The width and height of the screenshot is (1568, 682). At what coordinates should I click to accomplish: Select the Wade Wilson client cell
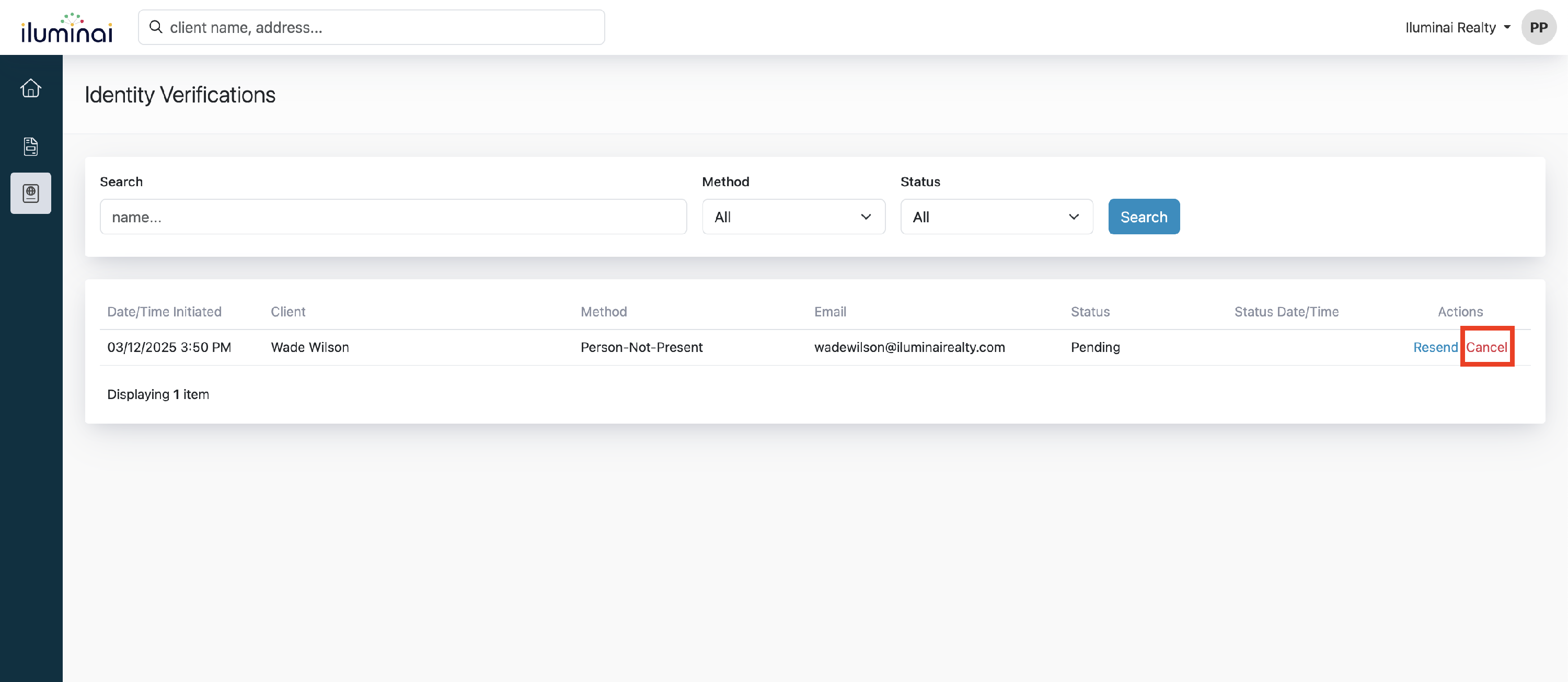click(x=310, y=347)
